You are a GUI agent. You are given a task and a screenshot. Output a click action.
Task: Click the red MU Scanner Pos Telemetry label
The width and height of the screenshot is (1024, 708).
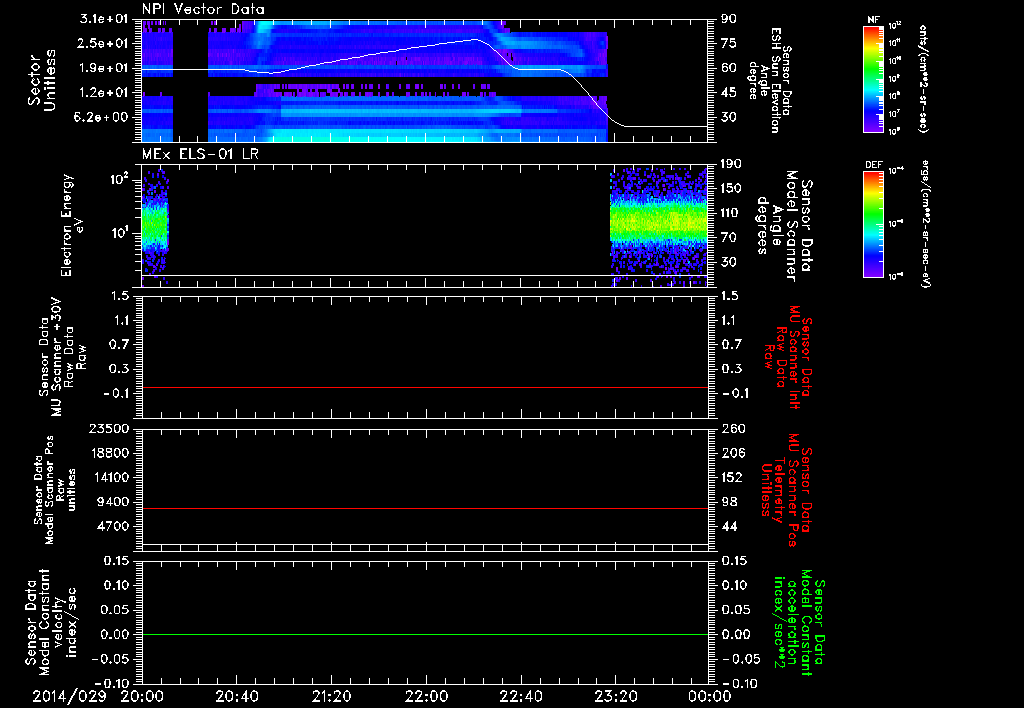(x=786, y=491)
